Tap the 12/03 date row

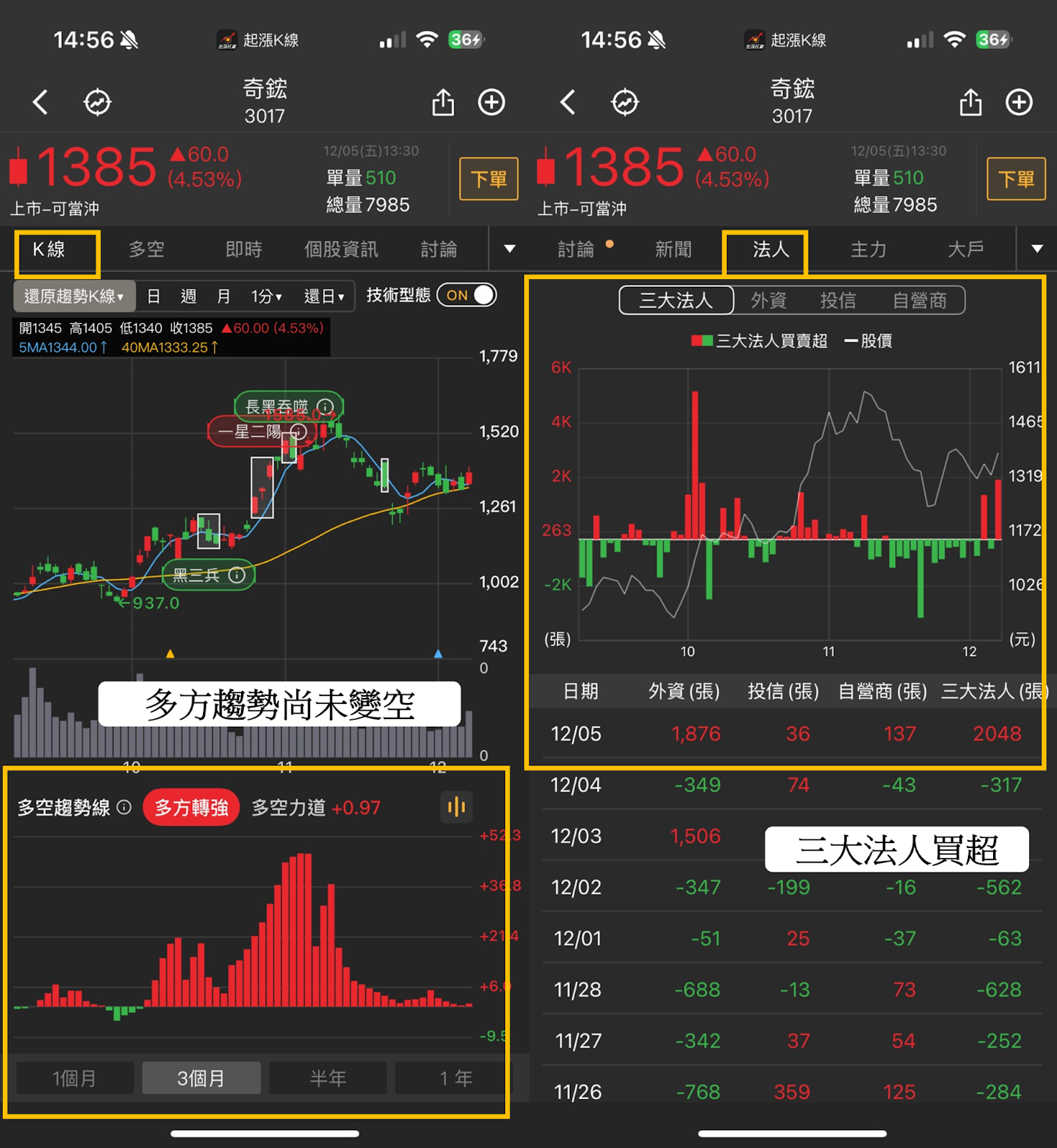(792, 836)
